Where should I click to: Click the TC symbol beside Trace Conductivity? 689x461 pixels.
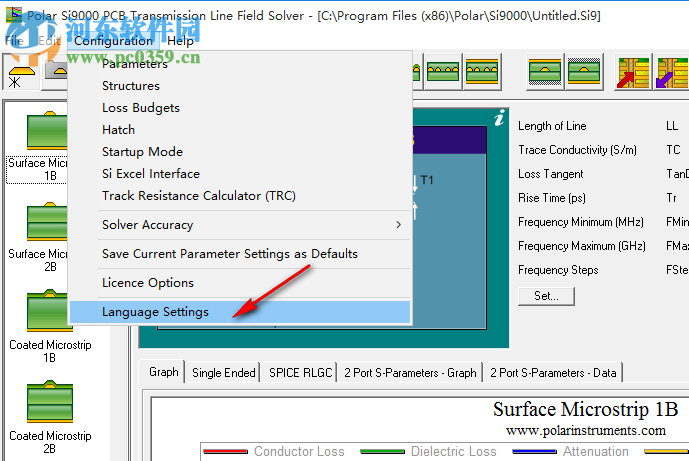tap(673, 150)
